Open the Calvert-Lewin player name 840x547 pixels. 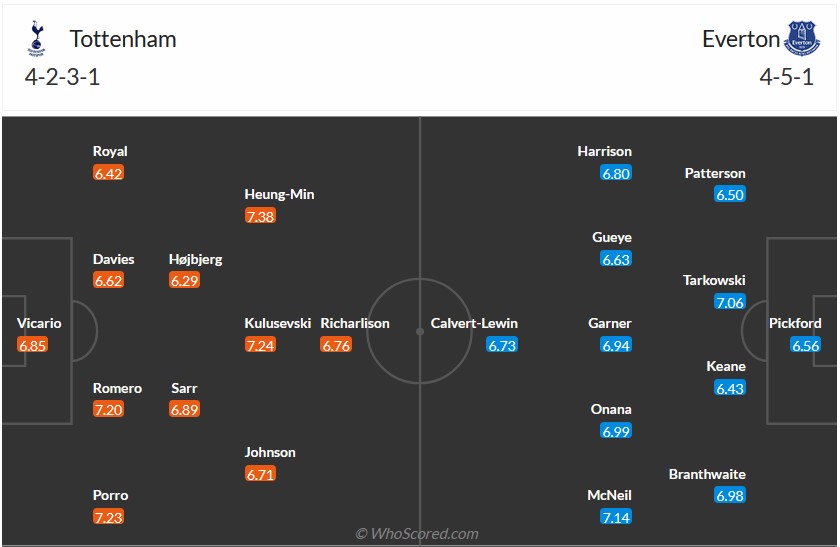(474, 323)
